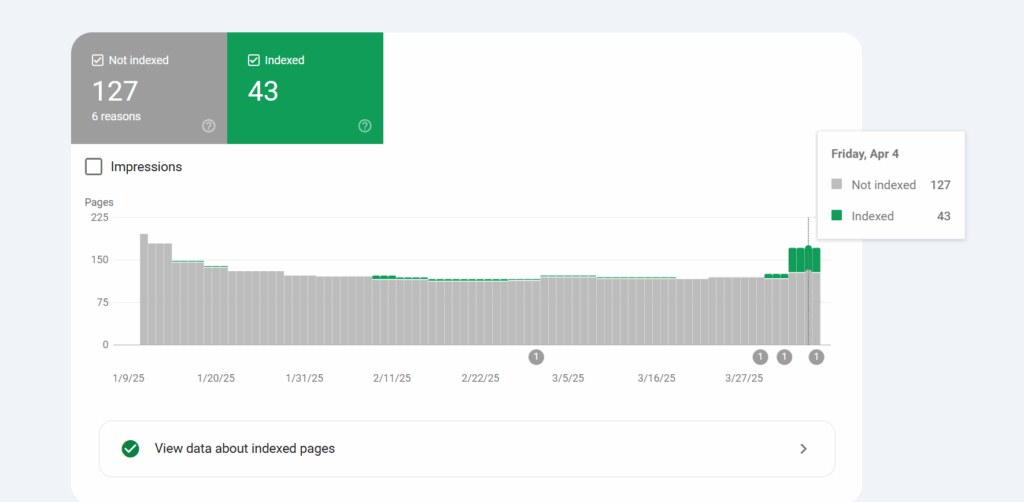This screenshot has height=502, width=1024.
Task: Uncheck the Not indexed checkbox
Action: [98, 61]
